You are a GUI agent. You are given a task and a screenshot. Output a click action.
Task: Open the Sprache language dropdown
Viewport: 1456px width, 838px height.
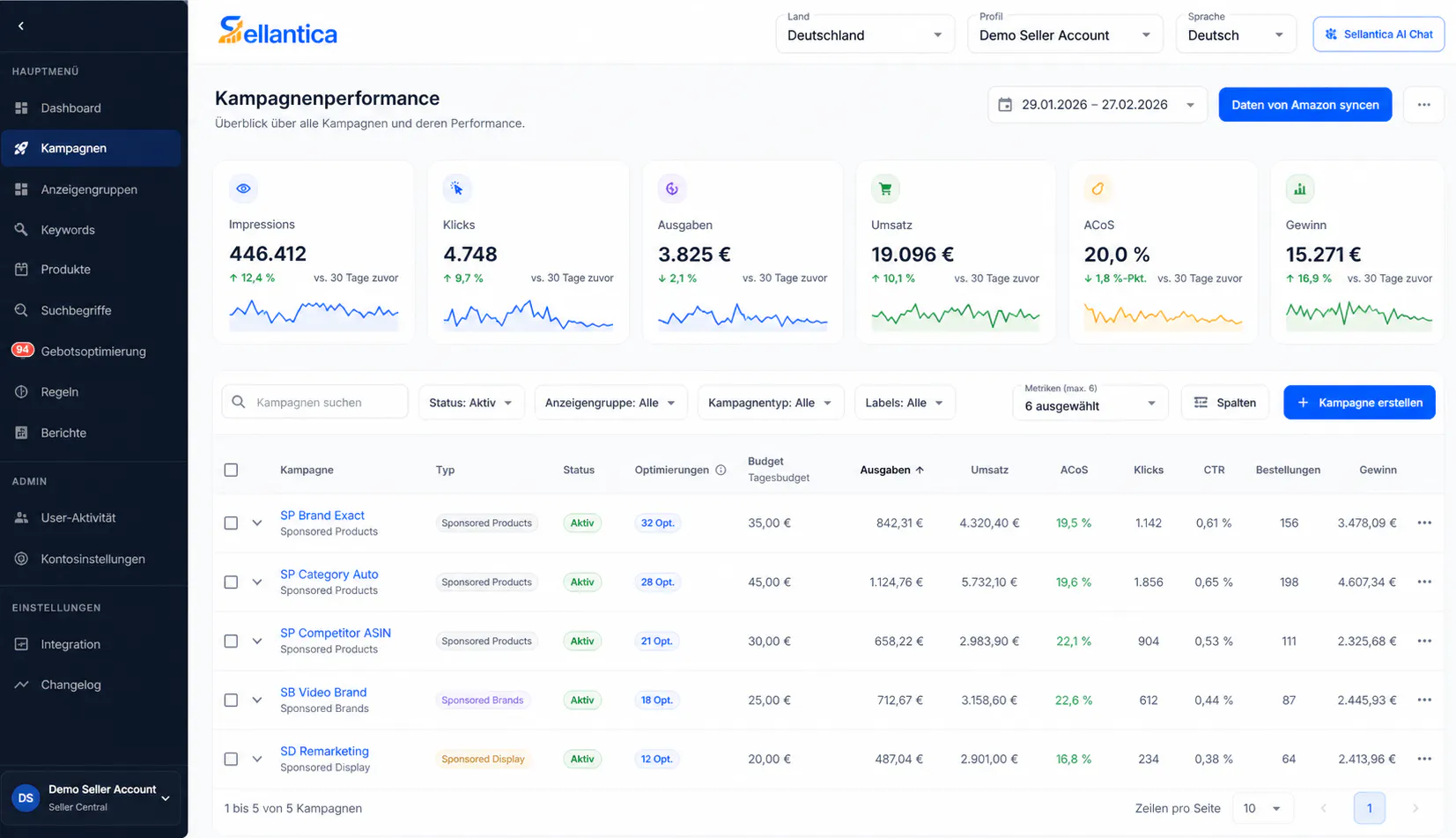1236,34
